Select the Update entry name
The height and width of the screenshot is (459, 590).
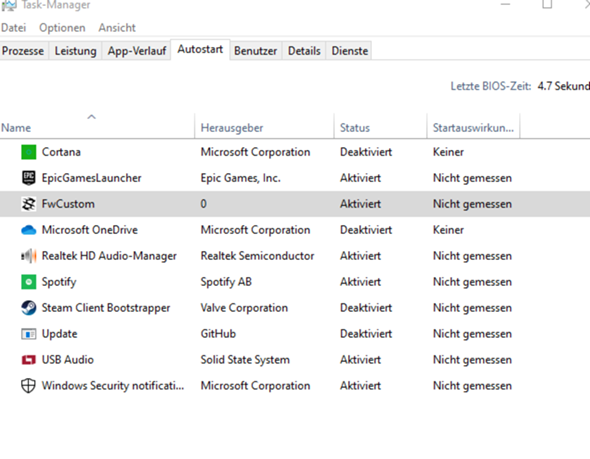pyautogui.click(x=59, y=334)
